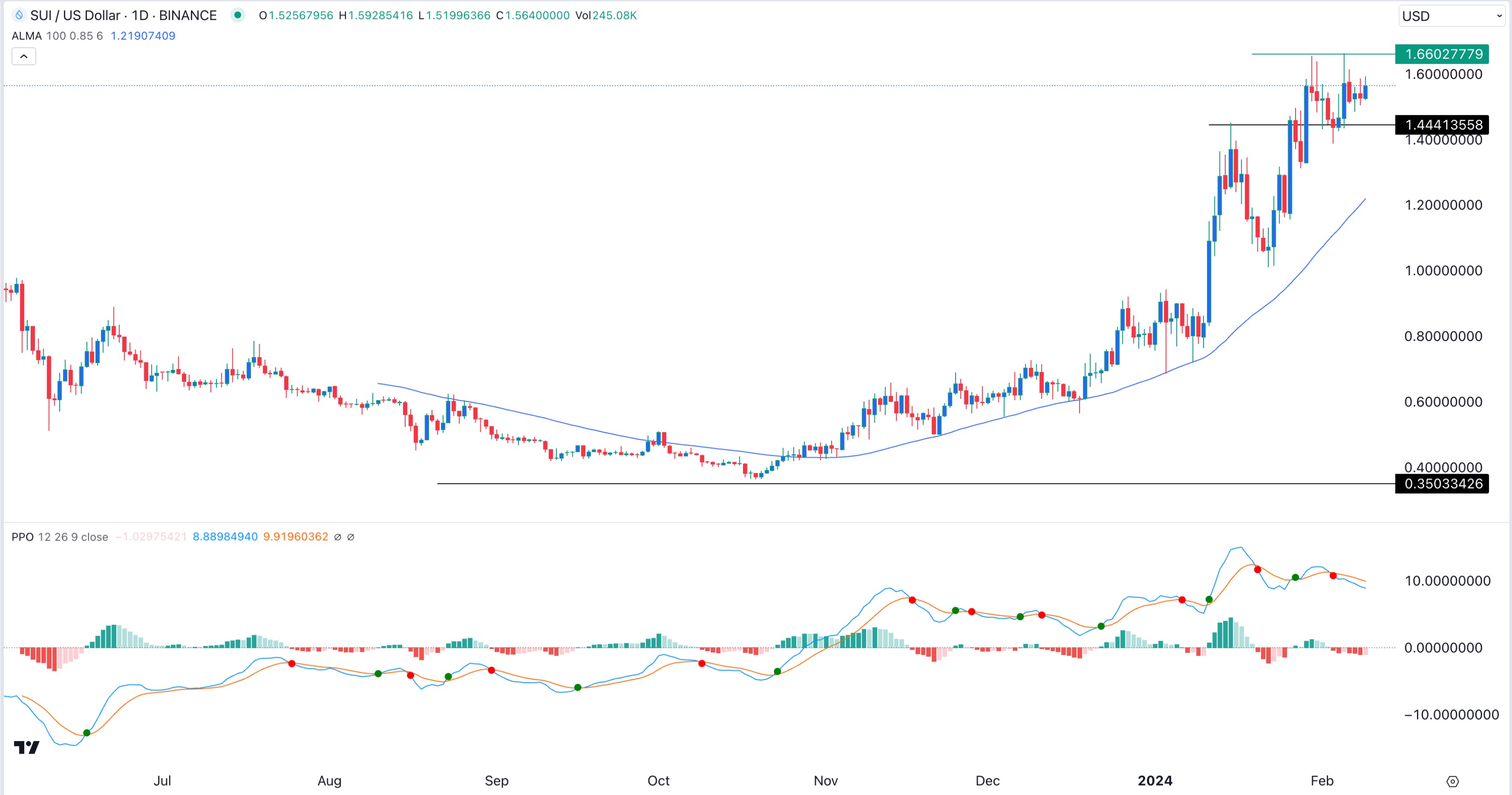Screen dimensions: 1512x795
Task: Select the PPO 12 26 9 close label
Action: [59, 537]
